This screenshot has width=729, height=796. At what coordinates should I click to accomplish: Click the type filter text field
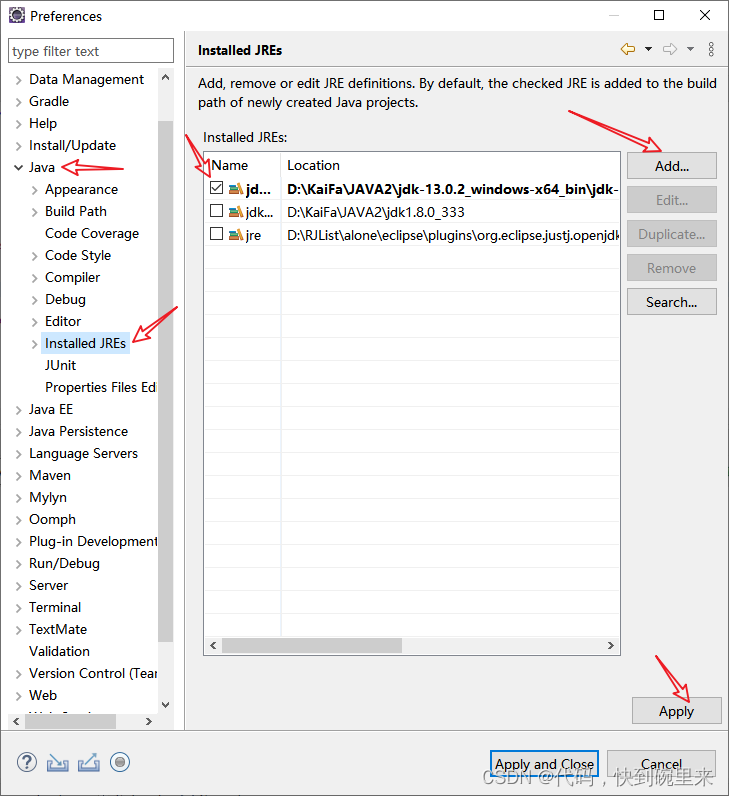pyautogui.click(x=91, y=51)
